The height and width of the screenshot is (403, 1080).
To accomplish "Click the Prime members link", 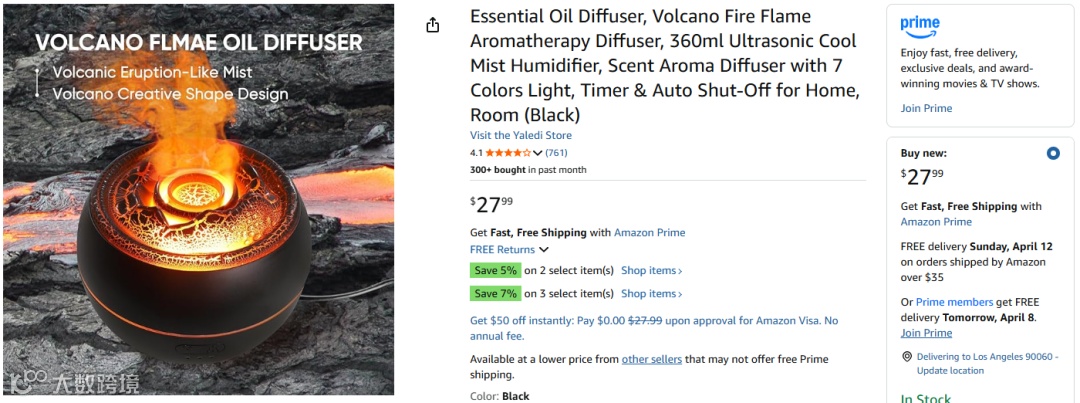I will coord(954,302).
